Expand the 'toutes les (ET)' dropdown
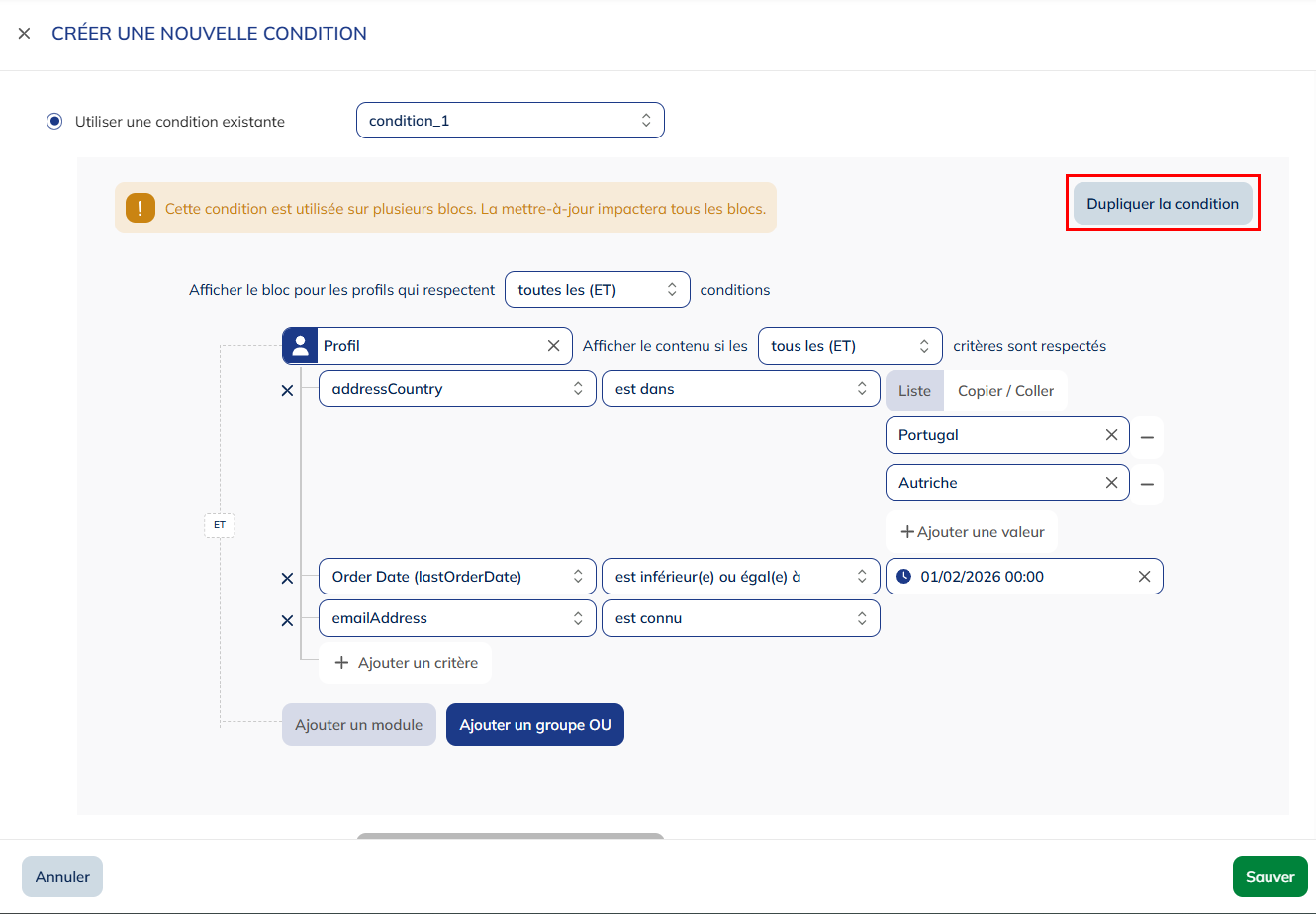 click(x=597, y=290)
